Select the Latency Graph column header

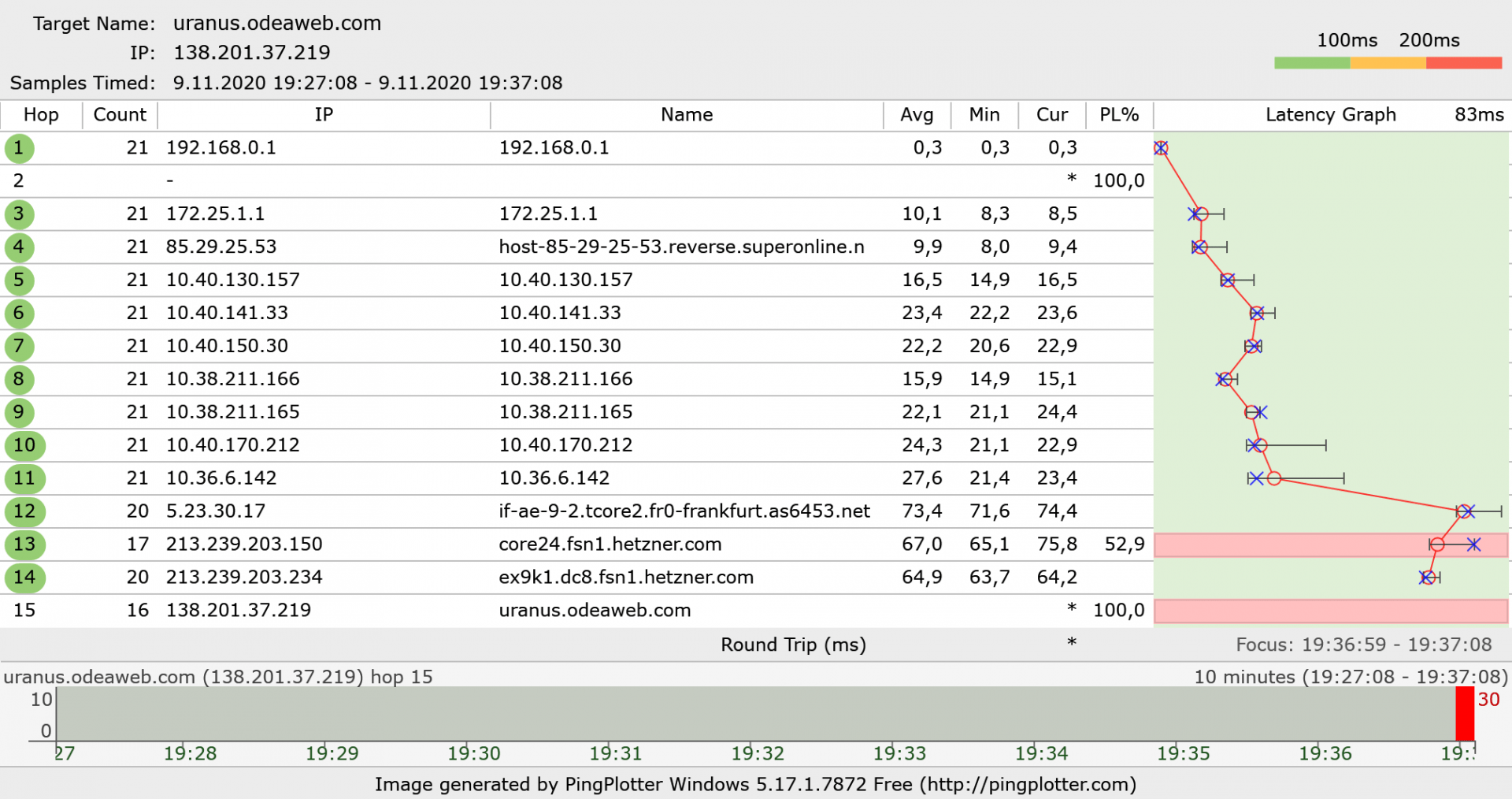coord(1331,115)
